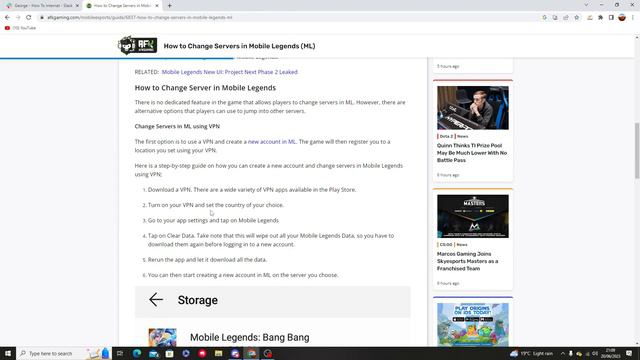Expand the system tray hidden icons chevron
Viewport: 640px width, 360px height.
tap(563, 353)
